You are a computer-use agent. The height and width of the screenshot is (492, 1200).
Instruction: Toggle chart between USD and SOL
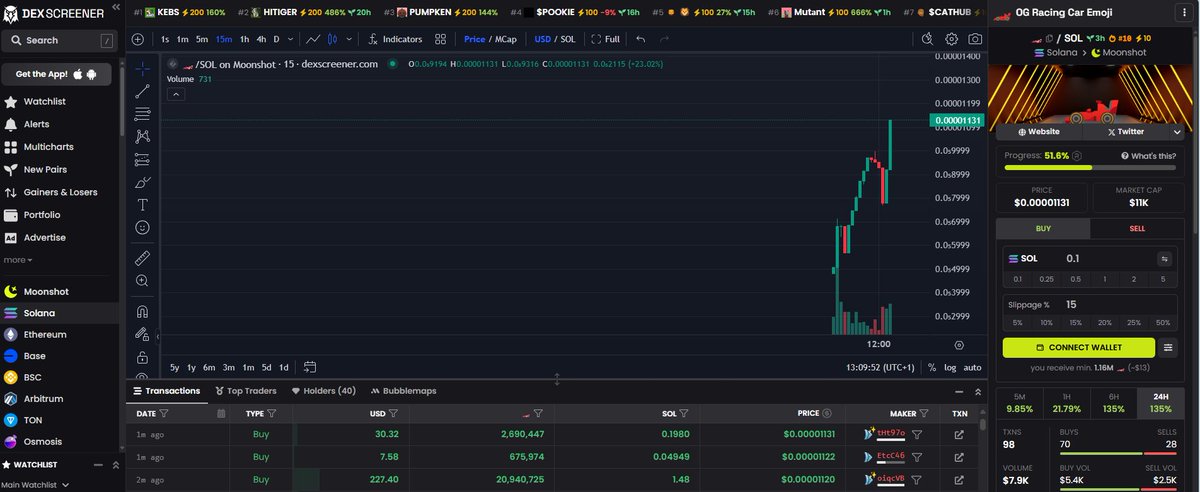coord(555,39)
